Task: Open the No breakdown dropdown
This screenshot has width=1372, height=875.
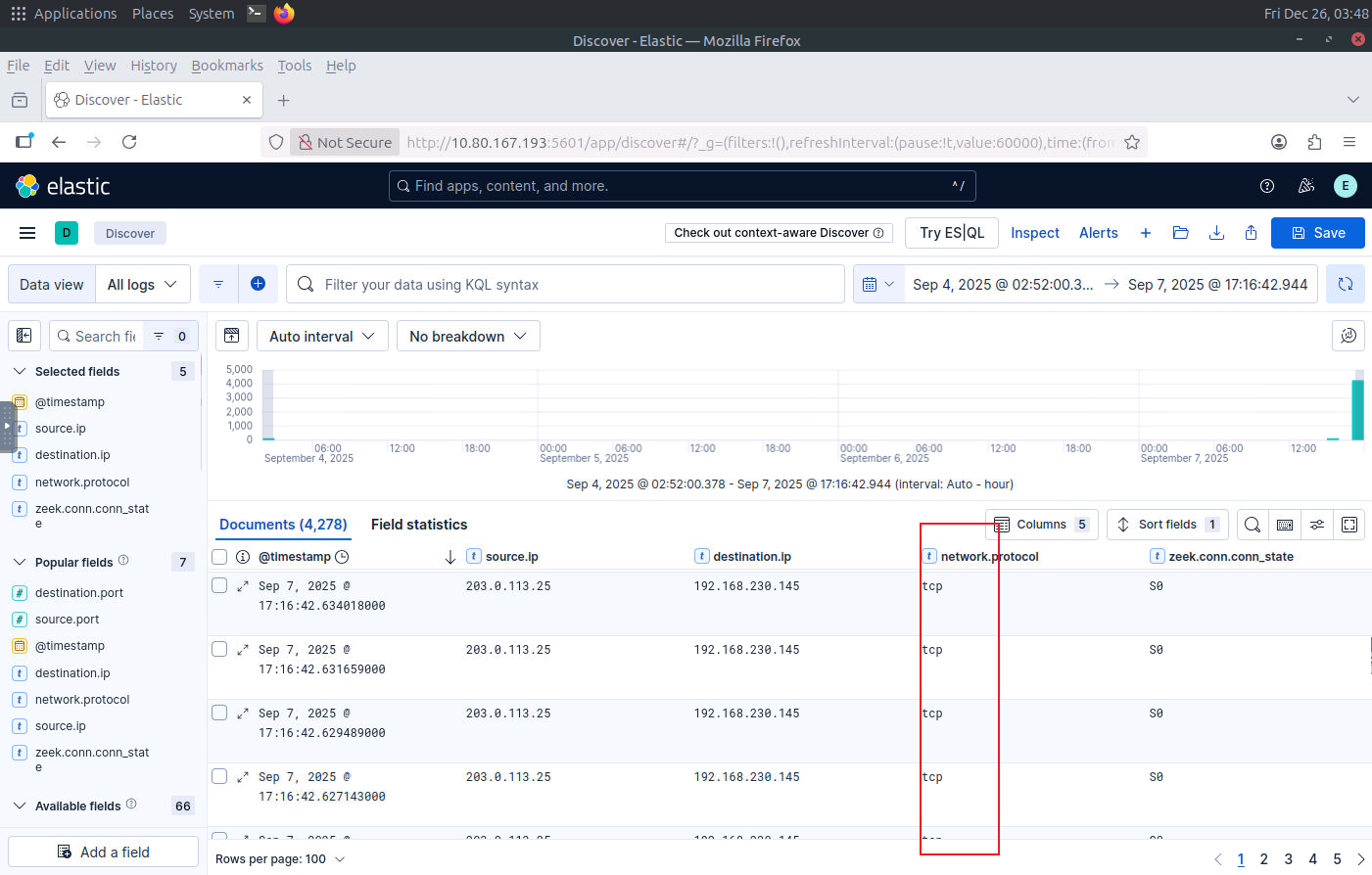Action: pos(467,336)
